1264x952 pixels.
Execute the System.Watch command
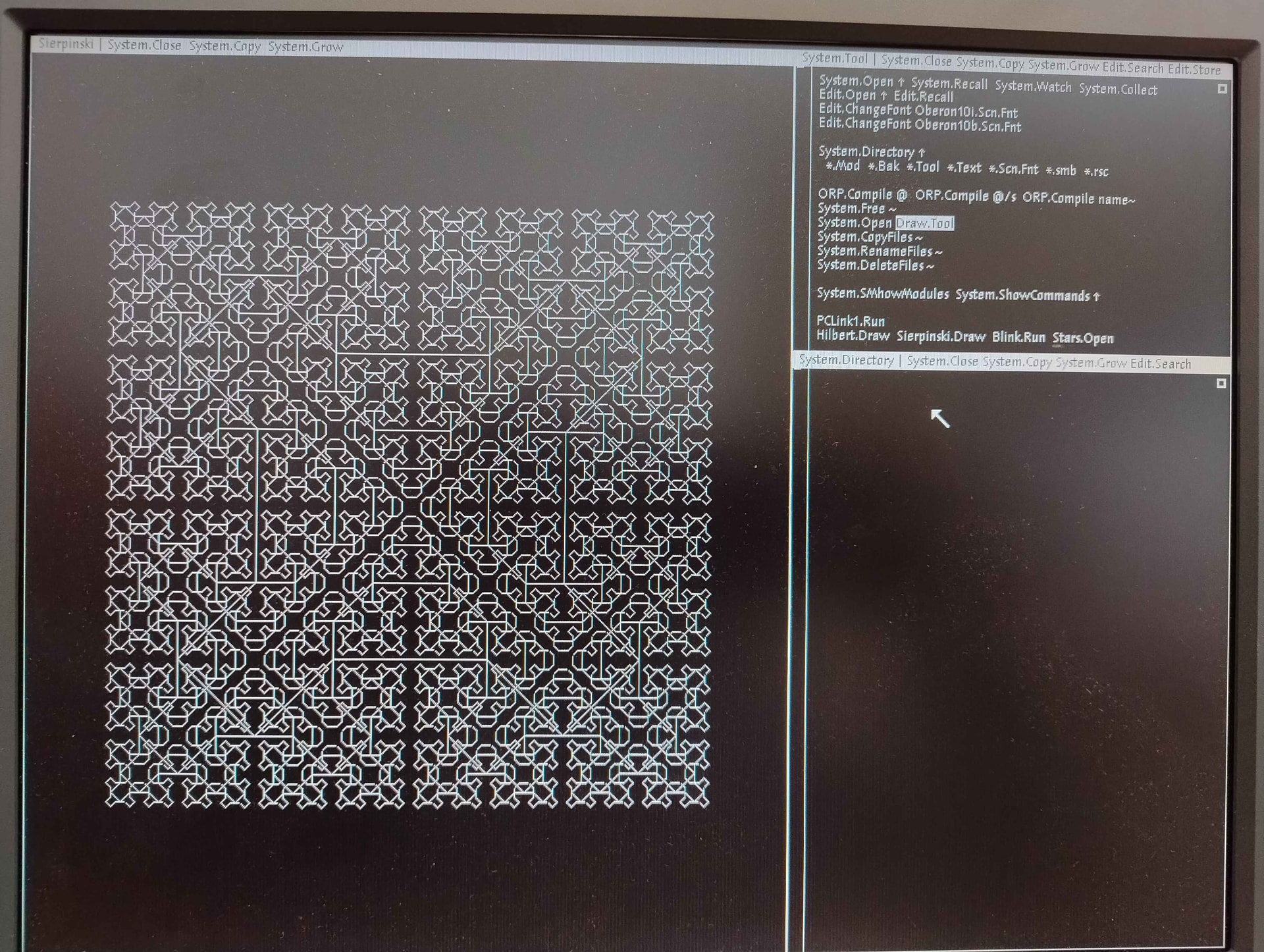pos(1033,86)
